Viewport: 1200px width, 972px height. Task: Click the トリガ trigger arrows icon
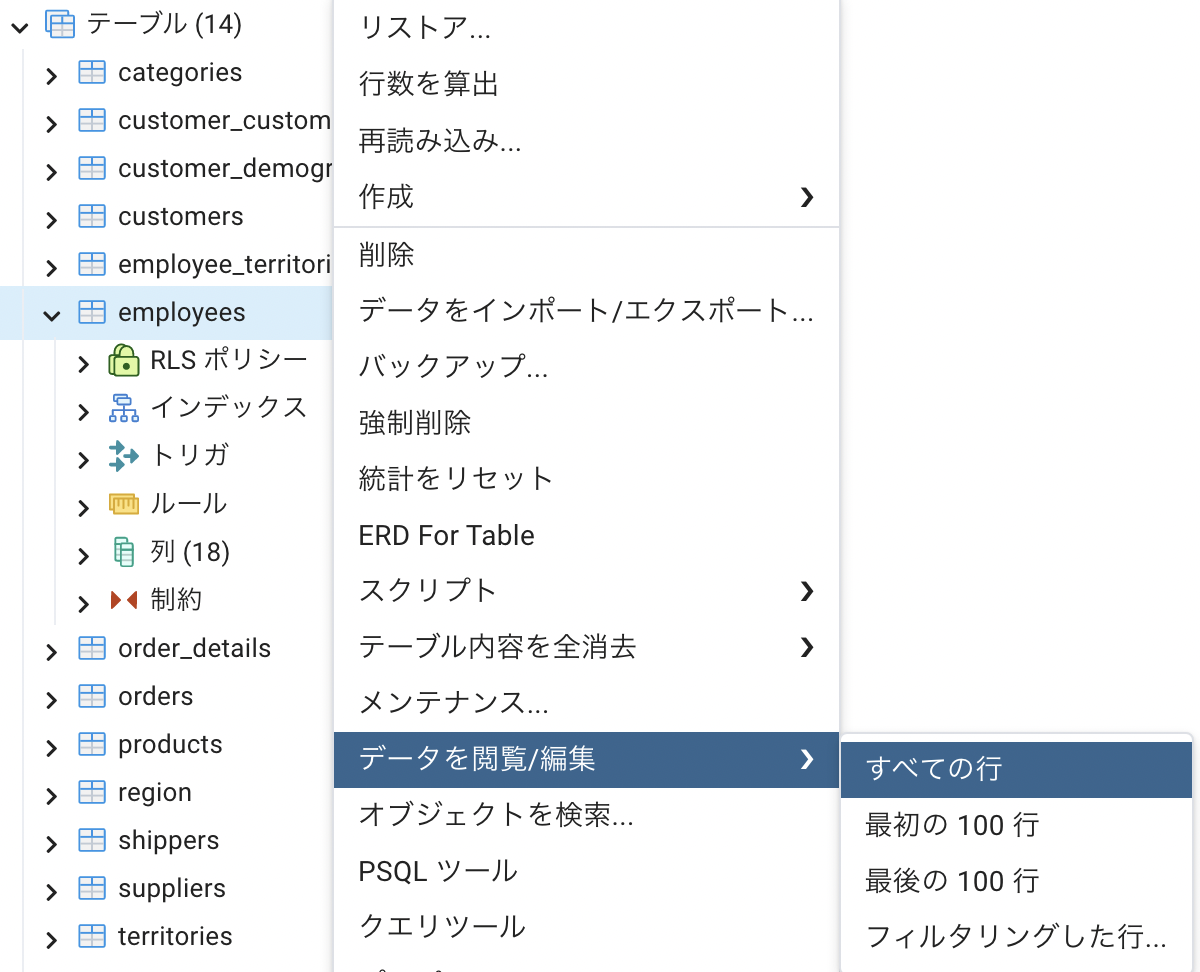[123, 456]
